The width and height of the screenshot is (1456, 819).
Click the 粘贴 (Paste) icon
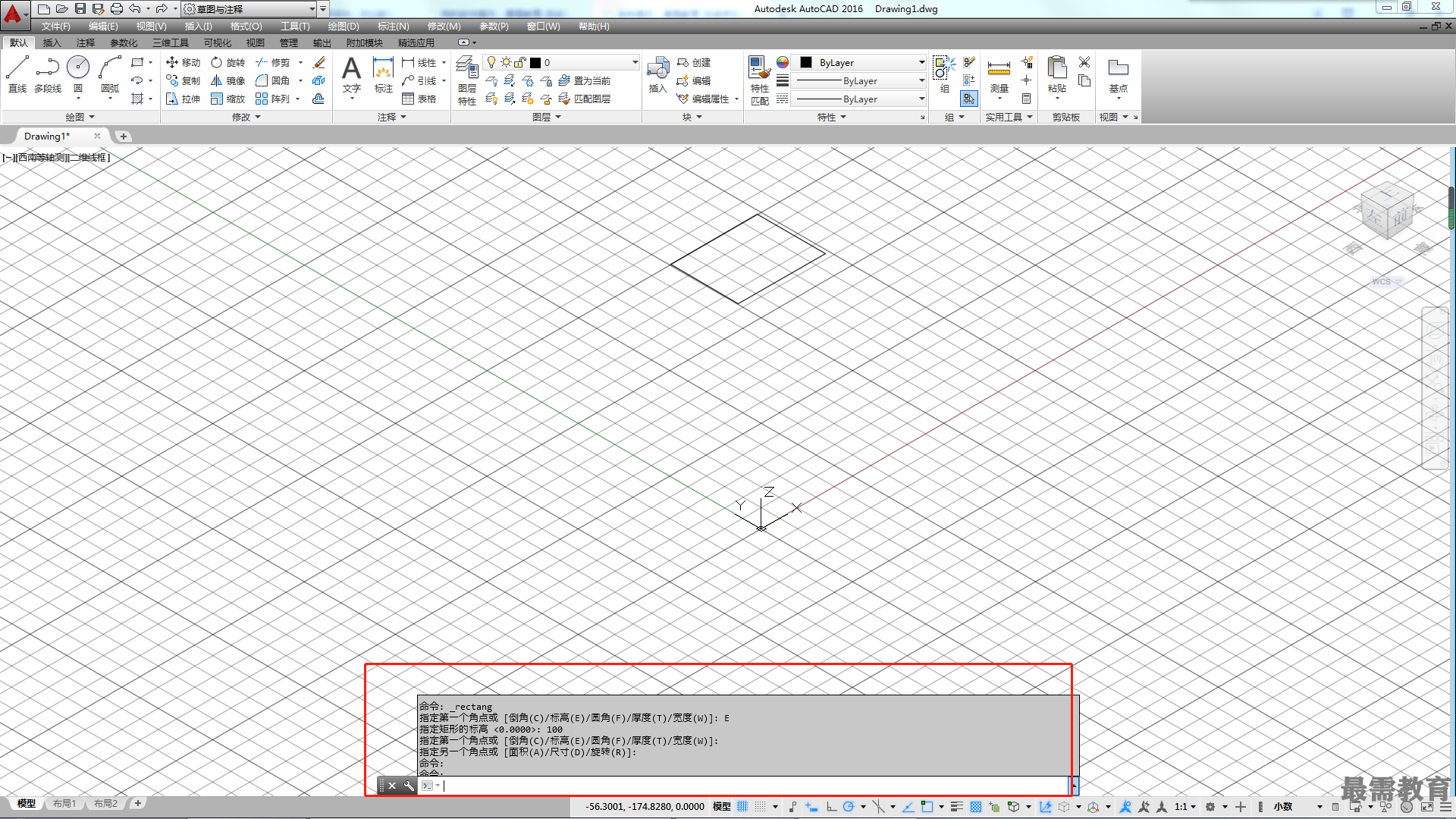point(1057,74)
